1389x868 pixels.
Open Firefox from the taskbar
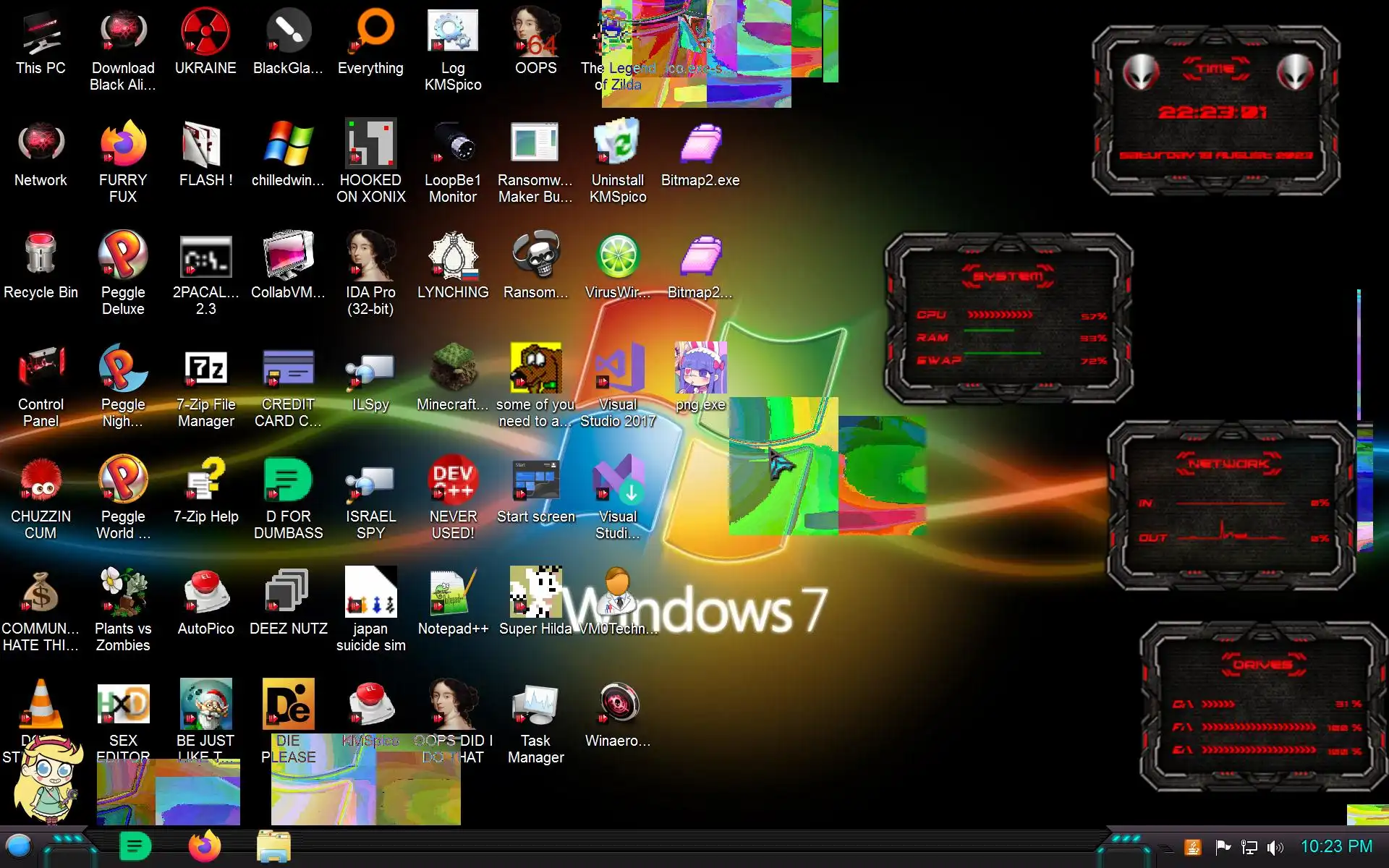tap(205, 846)
